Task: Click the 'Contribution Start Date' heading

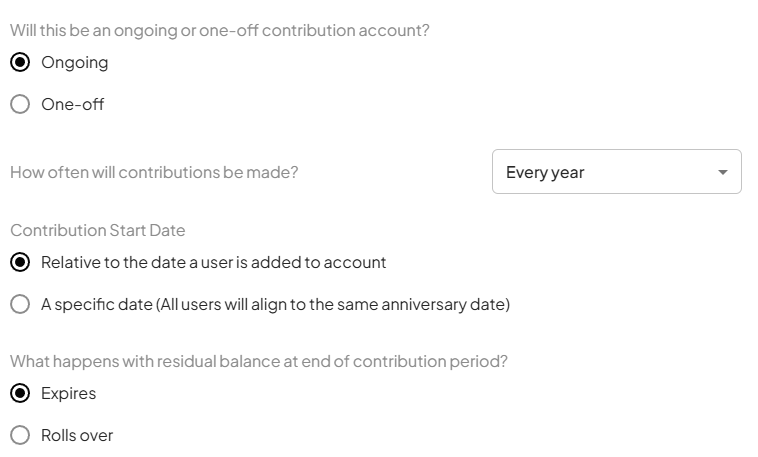Action: pos(97,230)
